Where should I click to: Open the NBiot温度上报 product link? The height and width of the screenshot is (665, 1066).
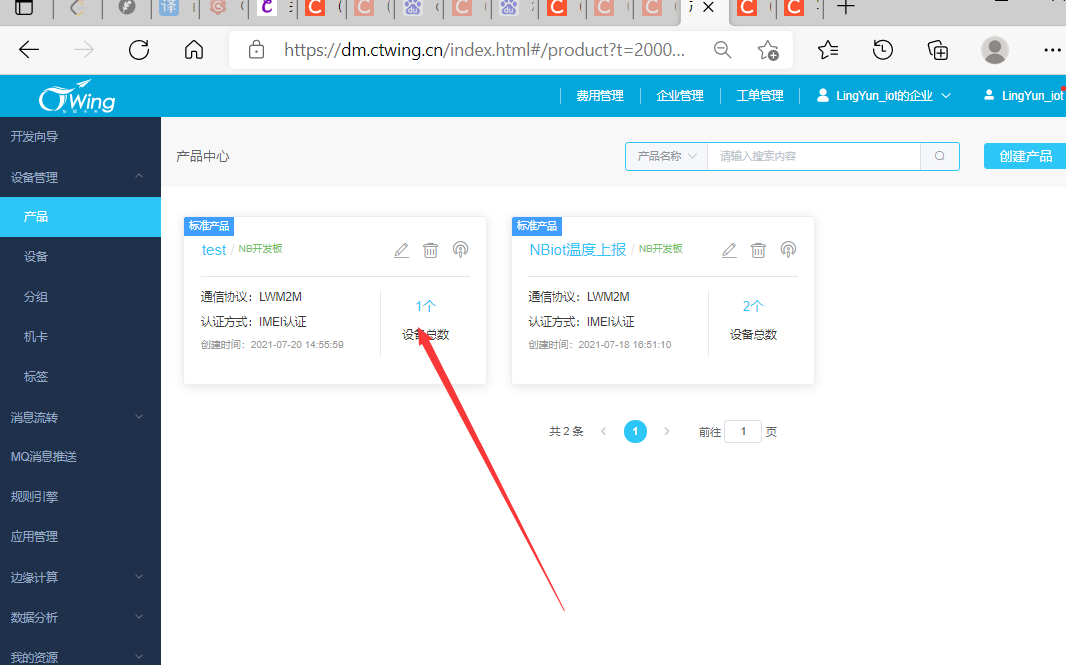[578, 250]
